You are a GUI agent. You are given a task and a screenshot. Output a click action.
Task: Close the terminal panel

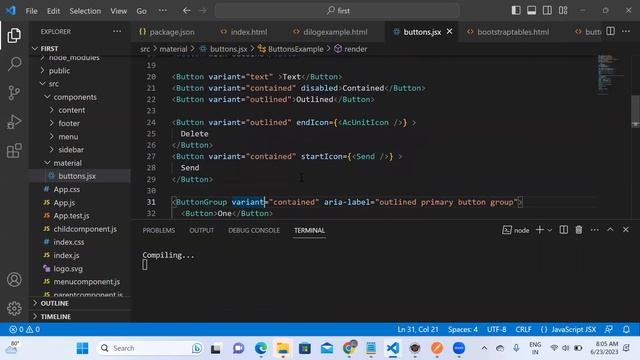[626, 230]
